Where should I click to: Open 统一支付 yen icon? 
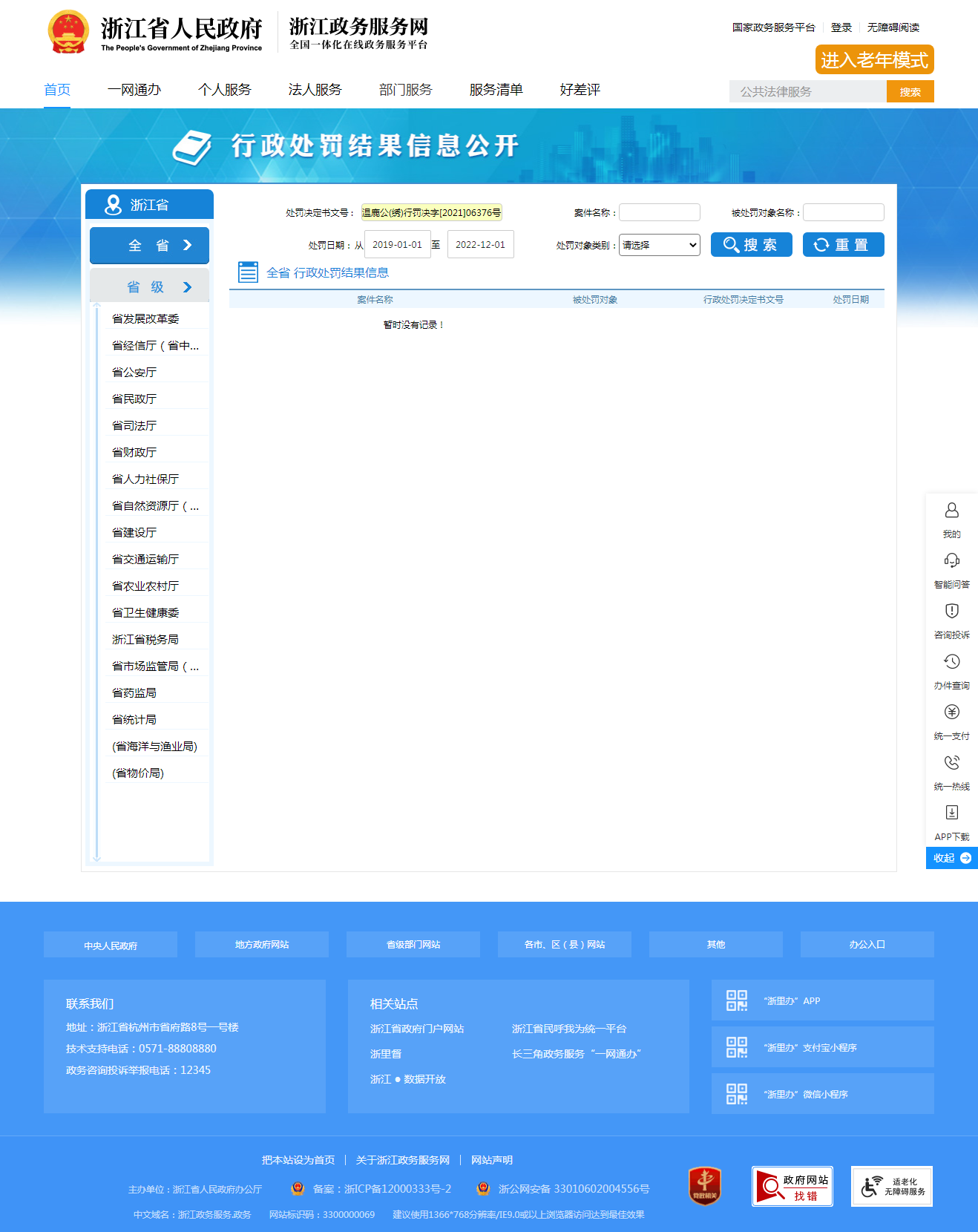(951, 712)
